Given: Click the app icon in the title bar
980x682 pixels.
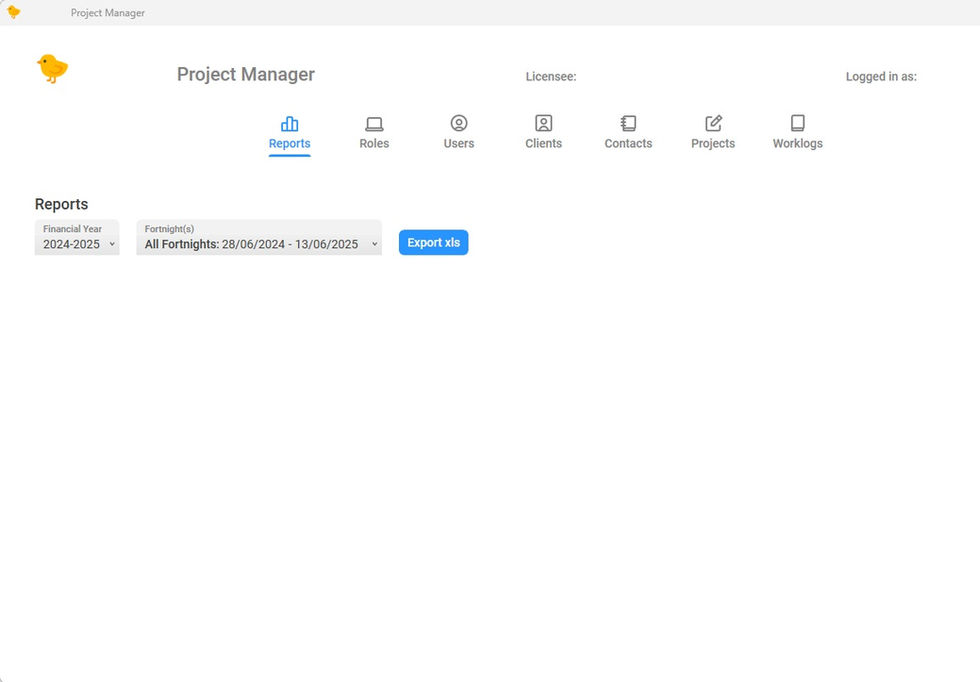Looking at the screenshot, I should pos(14,12).
